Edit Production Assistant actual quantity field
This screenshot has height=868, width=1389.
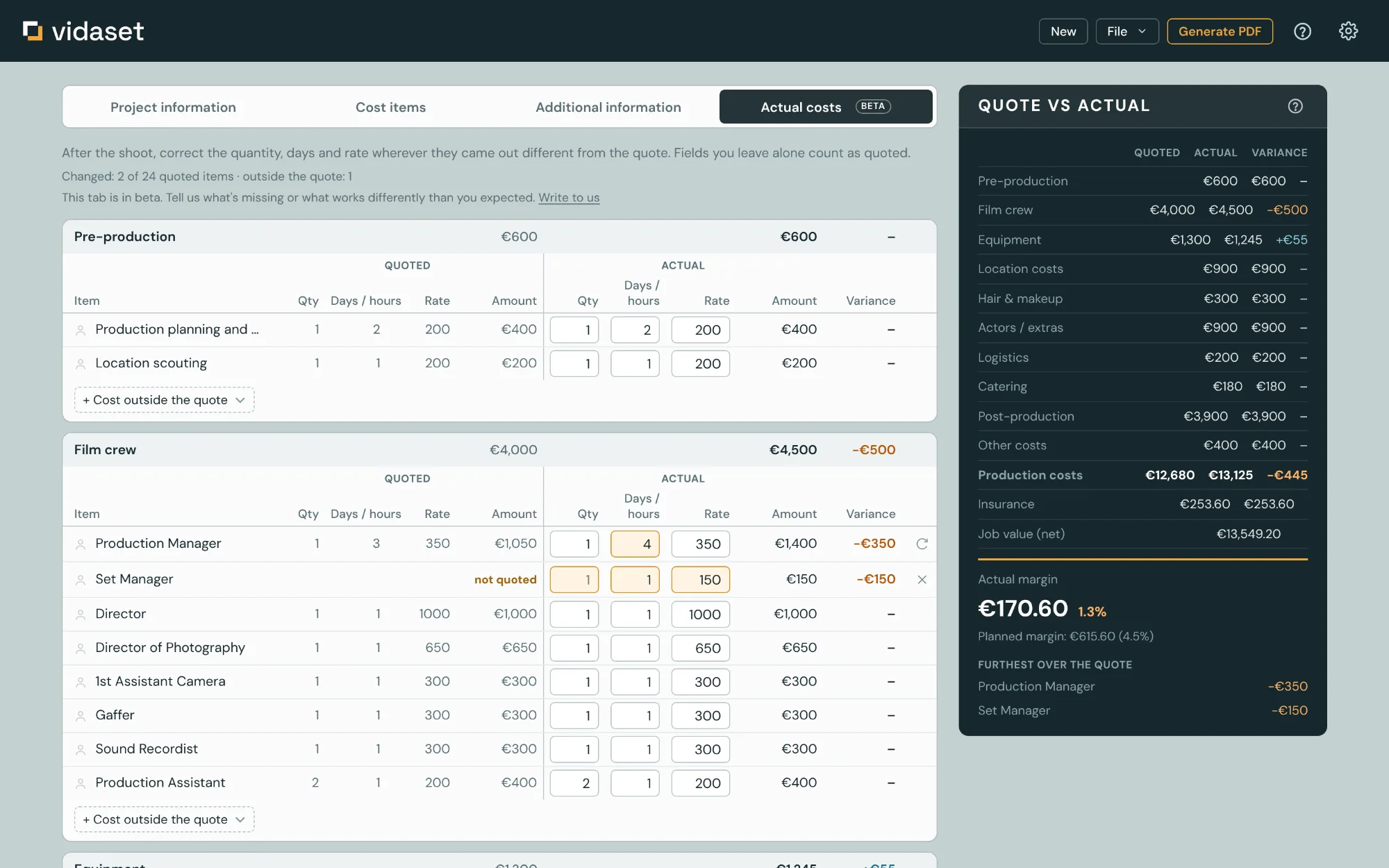click(x=574, y=783)
